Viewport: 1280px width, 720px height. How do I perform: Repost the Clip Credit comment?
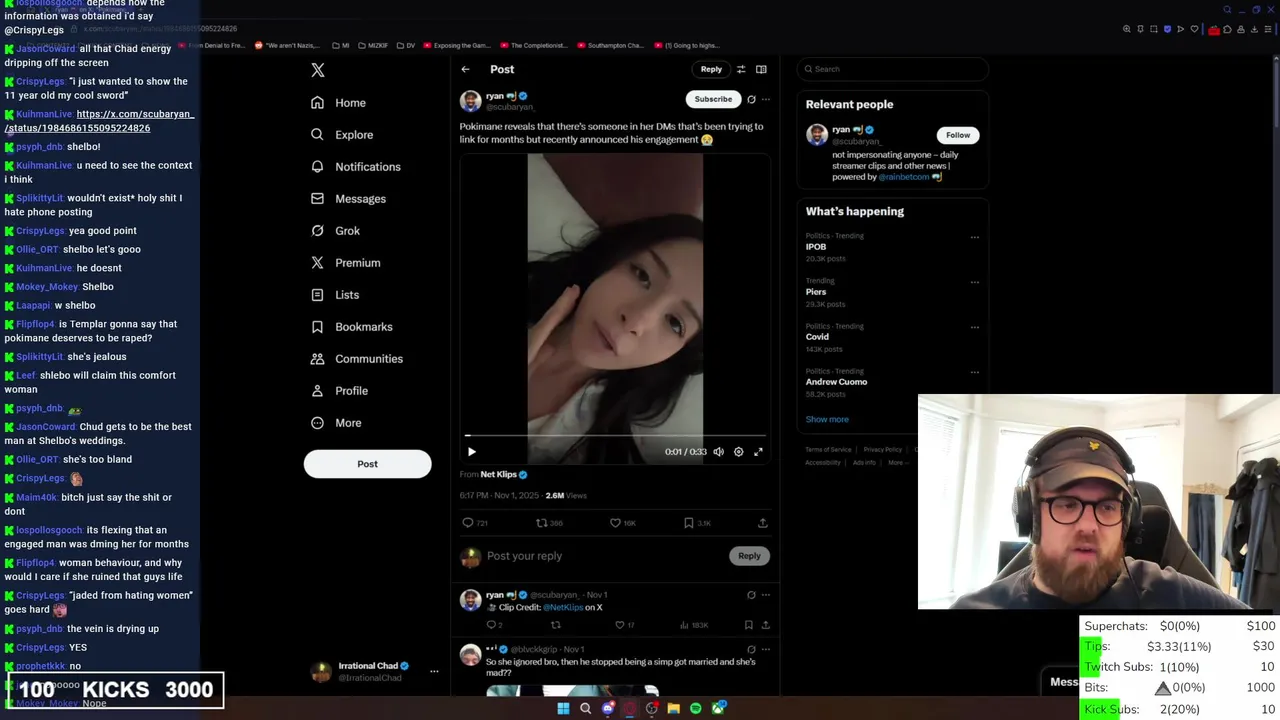(555, 625)
